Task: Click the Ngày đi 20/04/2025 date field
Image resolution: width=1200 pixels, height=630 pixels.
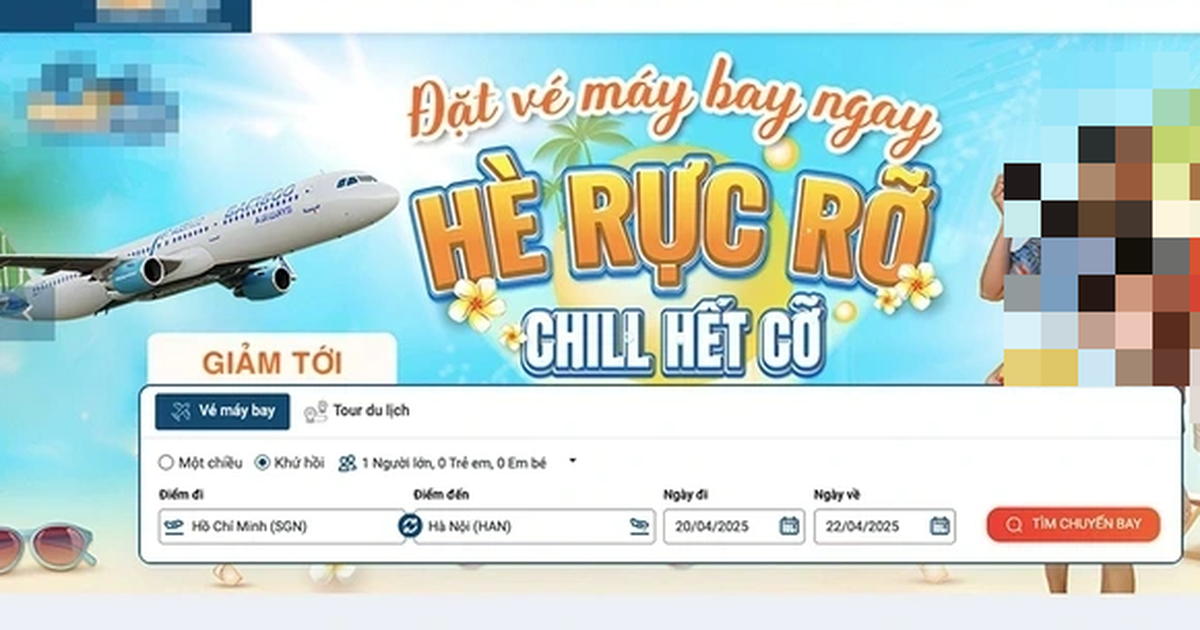Action: (734, 526)
